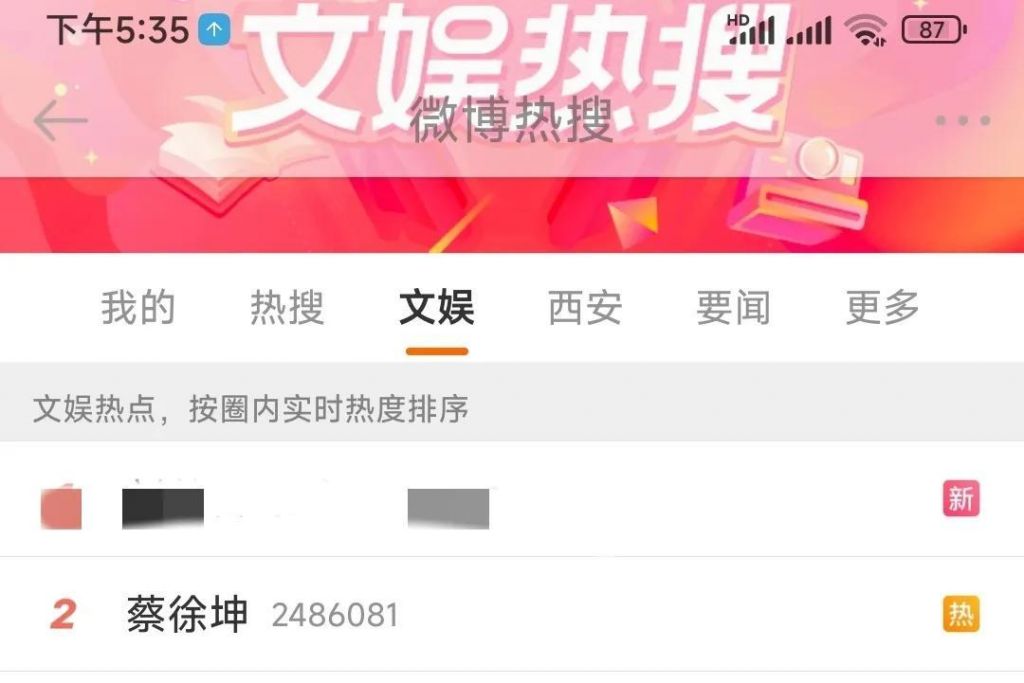Tap the rank number 2 icon
The width and height of the screenshot is (1024, 683).
(x=63, y=615)
